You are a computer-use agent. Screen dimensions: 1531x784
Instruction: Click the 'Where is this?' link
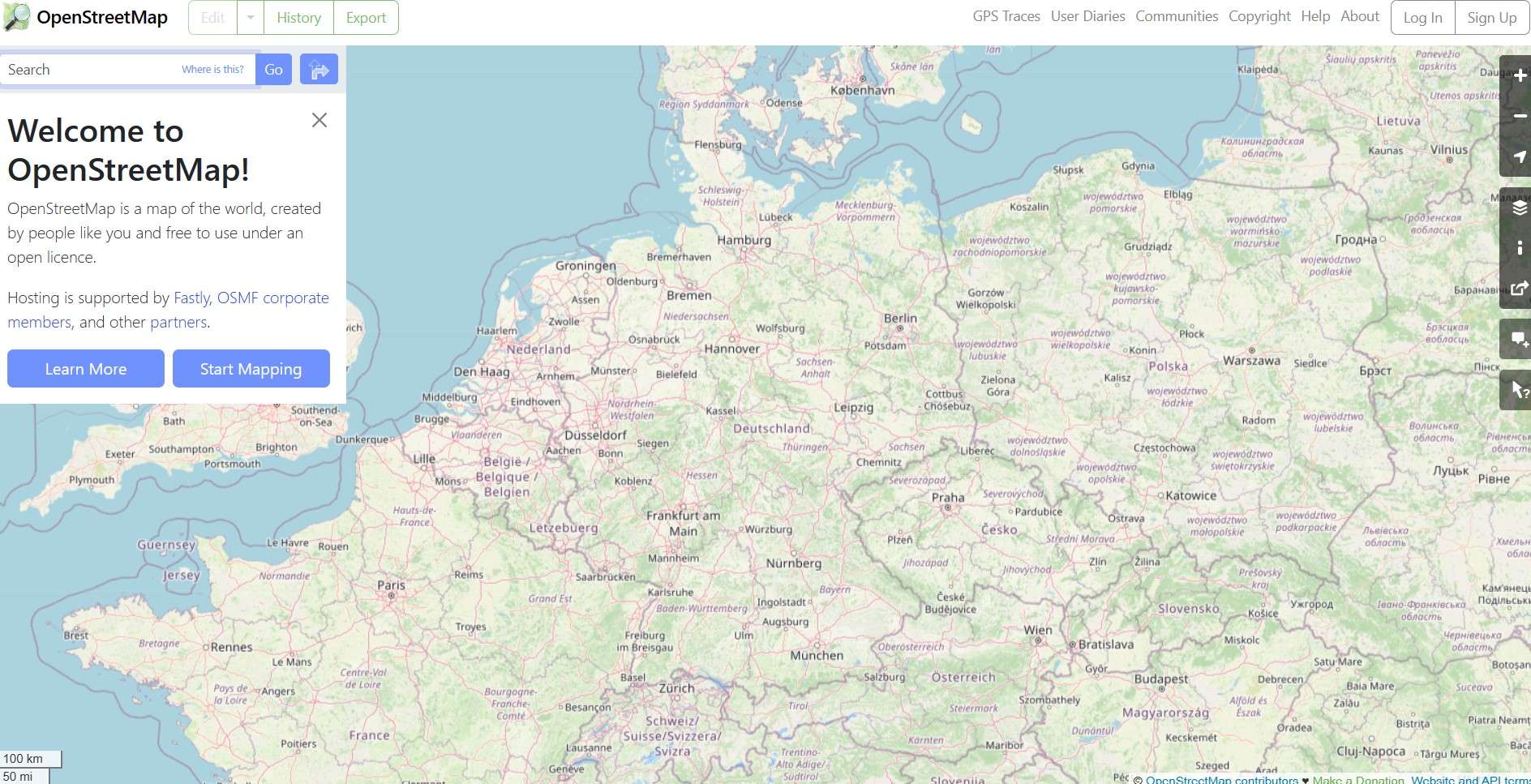[x=212, y=70]
